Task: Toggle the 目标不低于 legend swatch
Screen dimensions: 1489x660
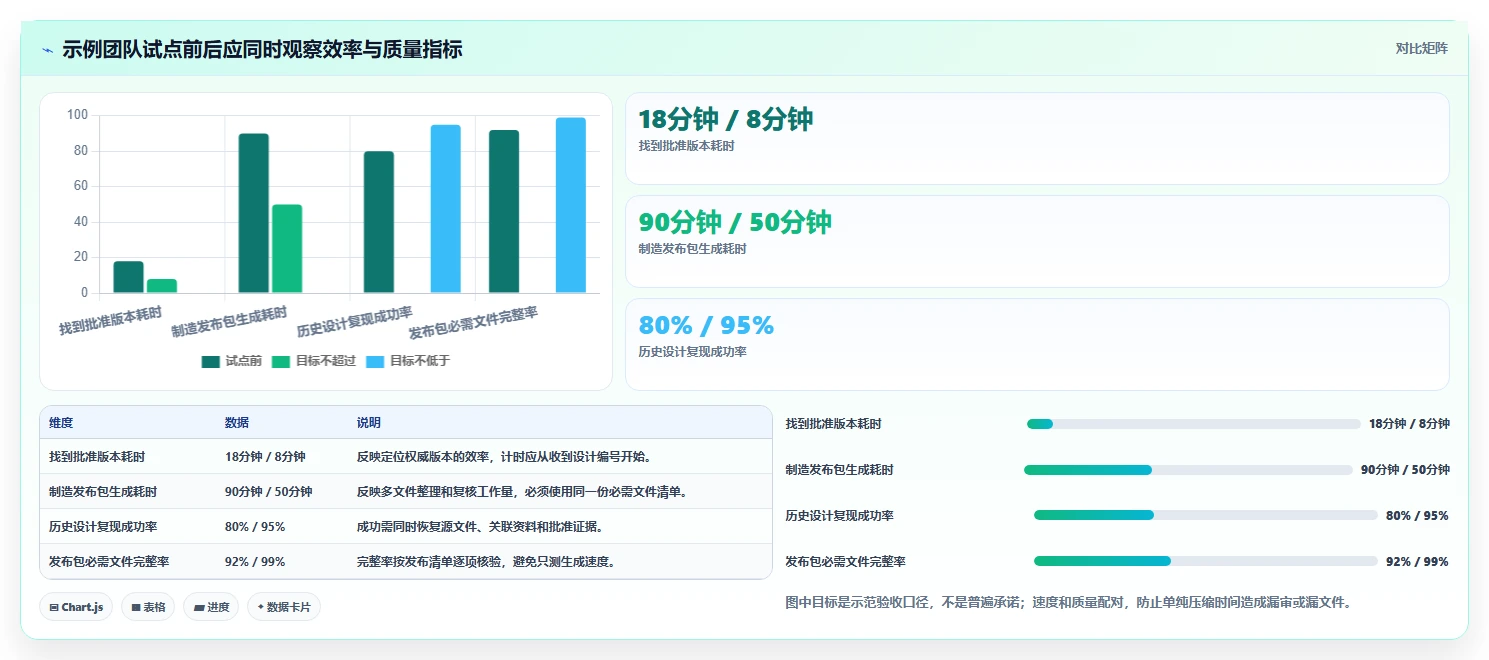Action: 374,362
